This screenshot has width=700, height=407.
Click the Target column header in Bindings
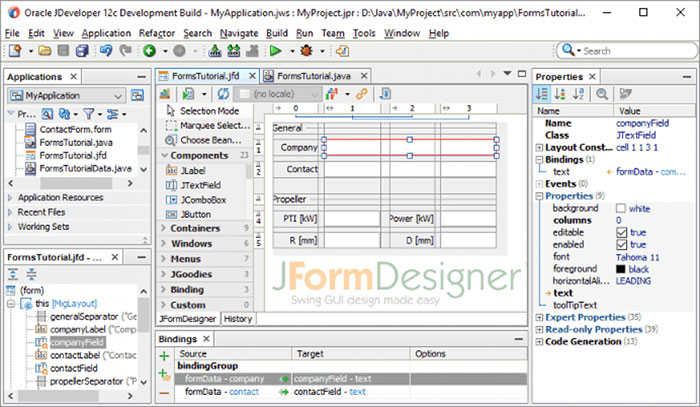click(x=310, y=354)
